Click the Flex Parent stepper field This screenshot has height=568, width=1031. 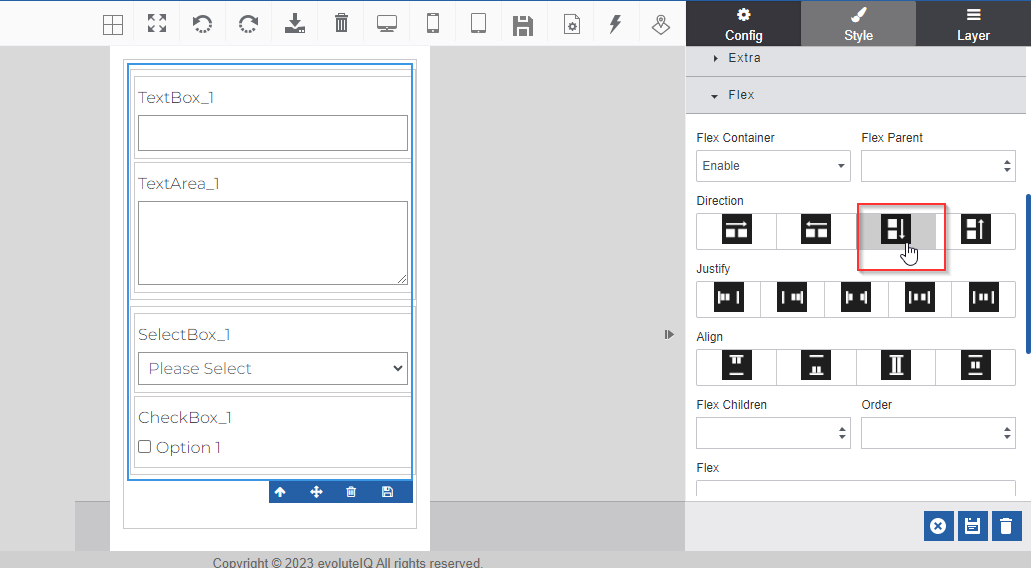click(938, 166)
